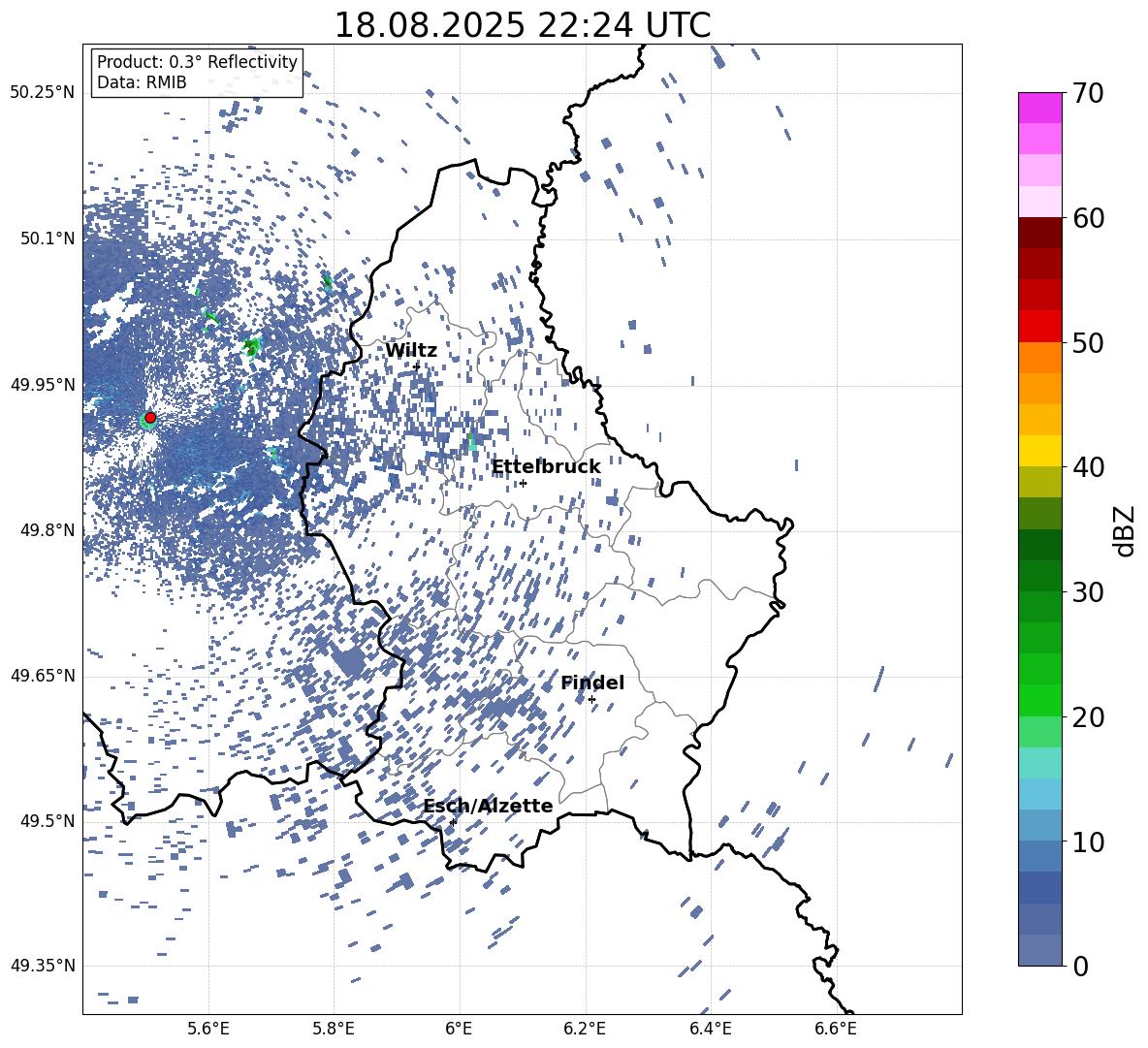The width and height of the screenshot is (1148, 1048).
Task: Click the 49.5°N latitude tick label
Action: (x=48, y=821)
